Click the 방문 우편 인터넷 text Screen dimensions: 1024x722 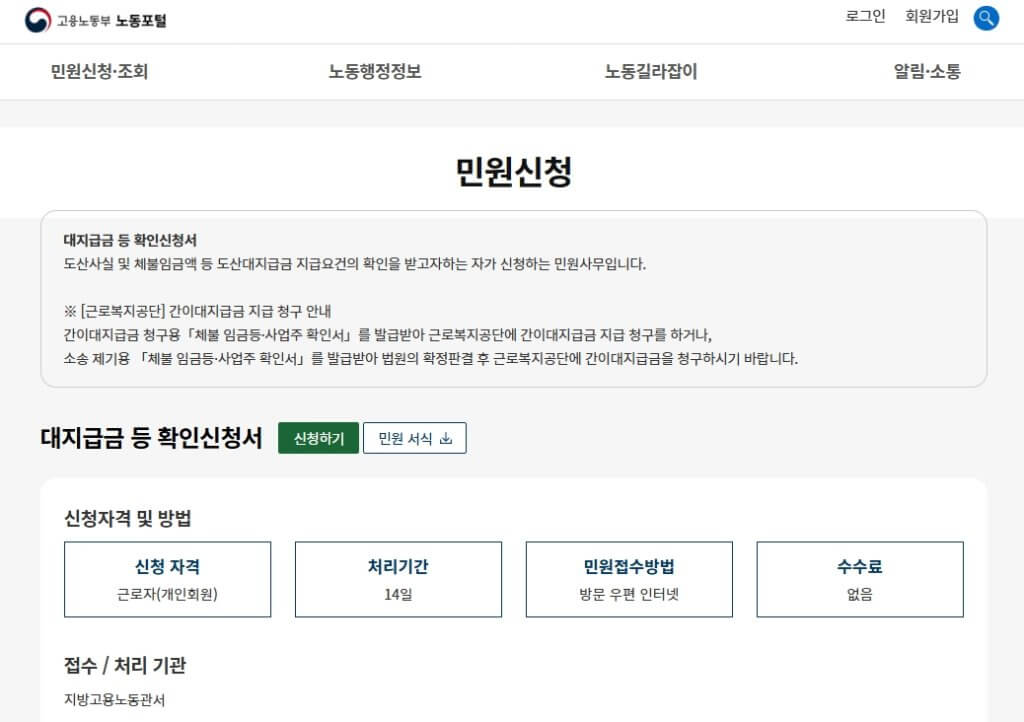coord(629,594)
